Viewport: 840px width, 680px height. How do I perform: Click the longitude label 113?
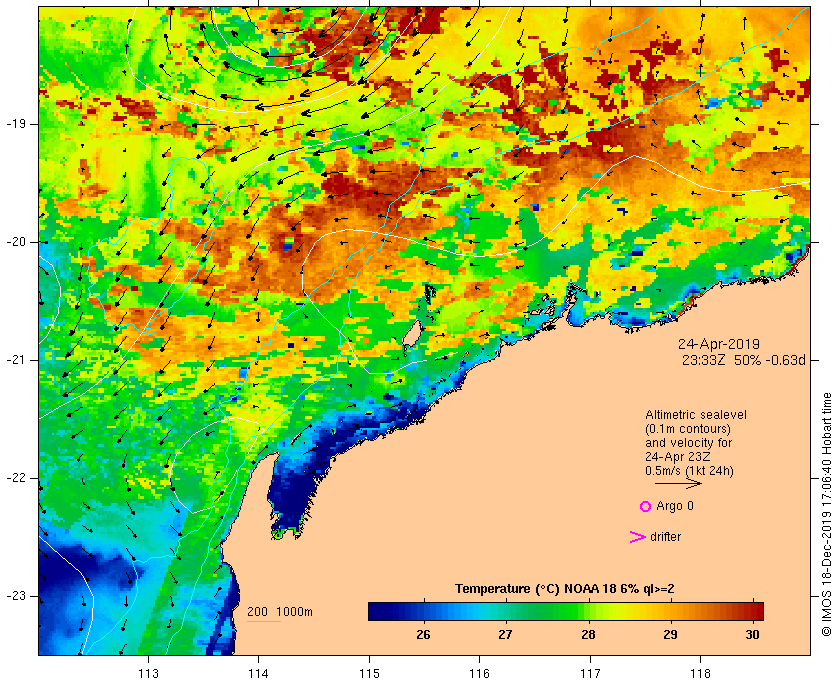pyautogui.click(x=148, y=674)
